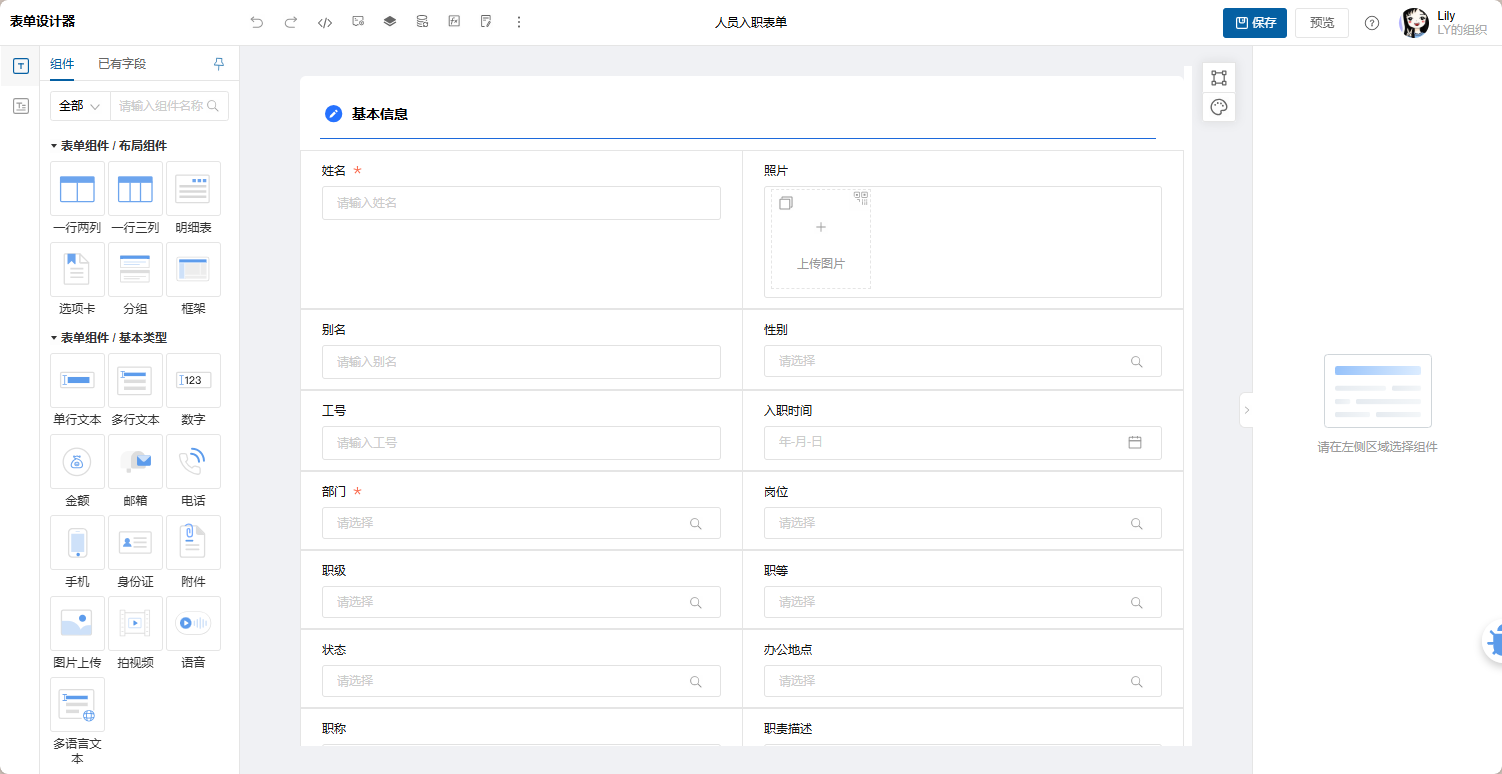This screenshot has height=774, width=1502.
Task: Open the 性别 select field
Action: pyautogui.click(x=962, y=361)
